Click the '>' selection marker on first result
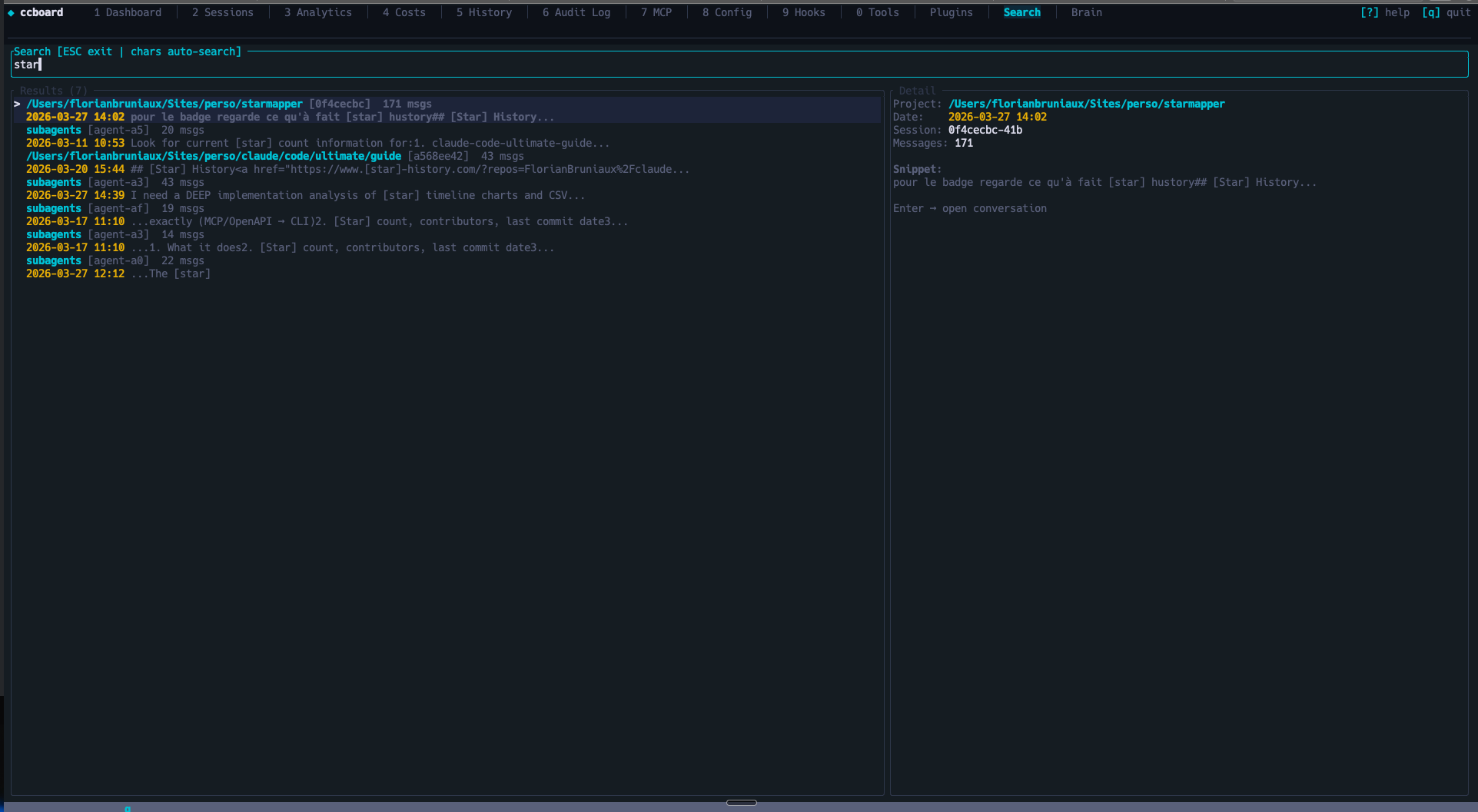Viewport: 1478px width, 812px height. coord(17,104)
